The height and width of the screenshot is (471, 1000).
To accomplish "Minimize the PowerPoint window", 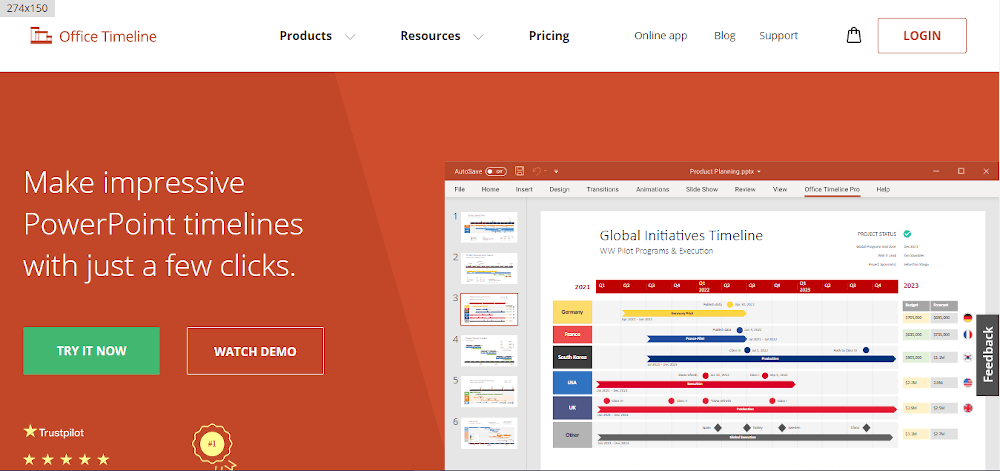I will click(x=936, y=171).
